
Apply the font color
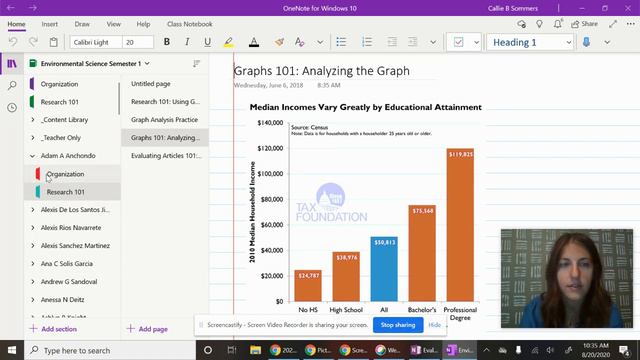pos(254,42)
